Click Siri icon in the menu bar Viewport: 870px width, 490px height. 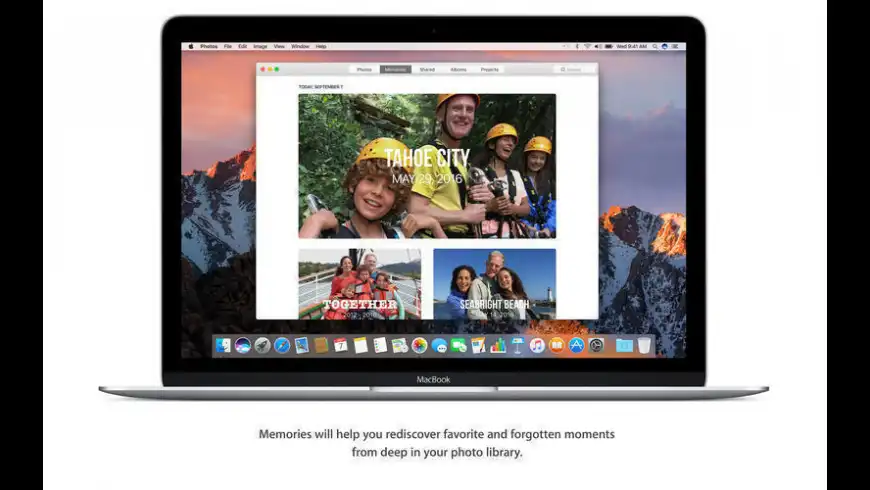pyautogui.click(x=665, y=47)
